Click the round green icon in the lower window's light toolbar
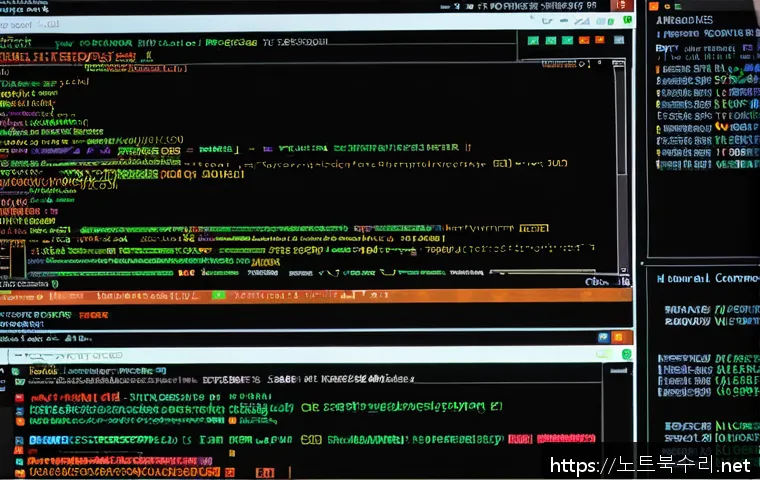 [626, 354]
